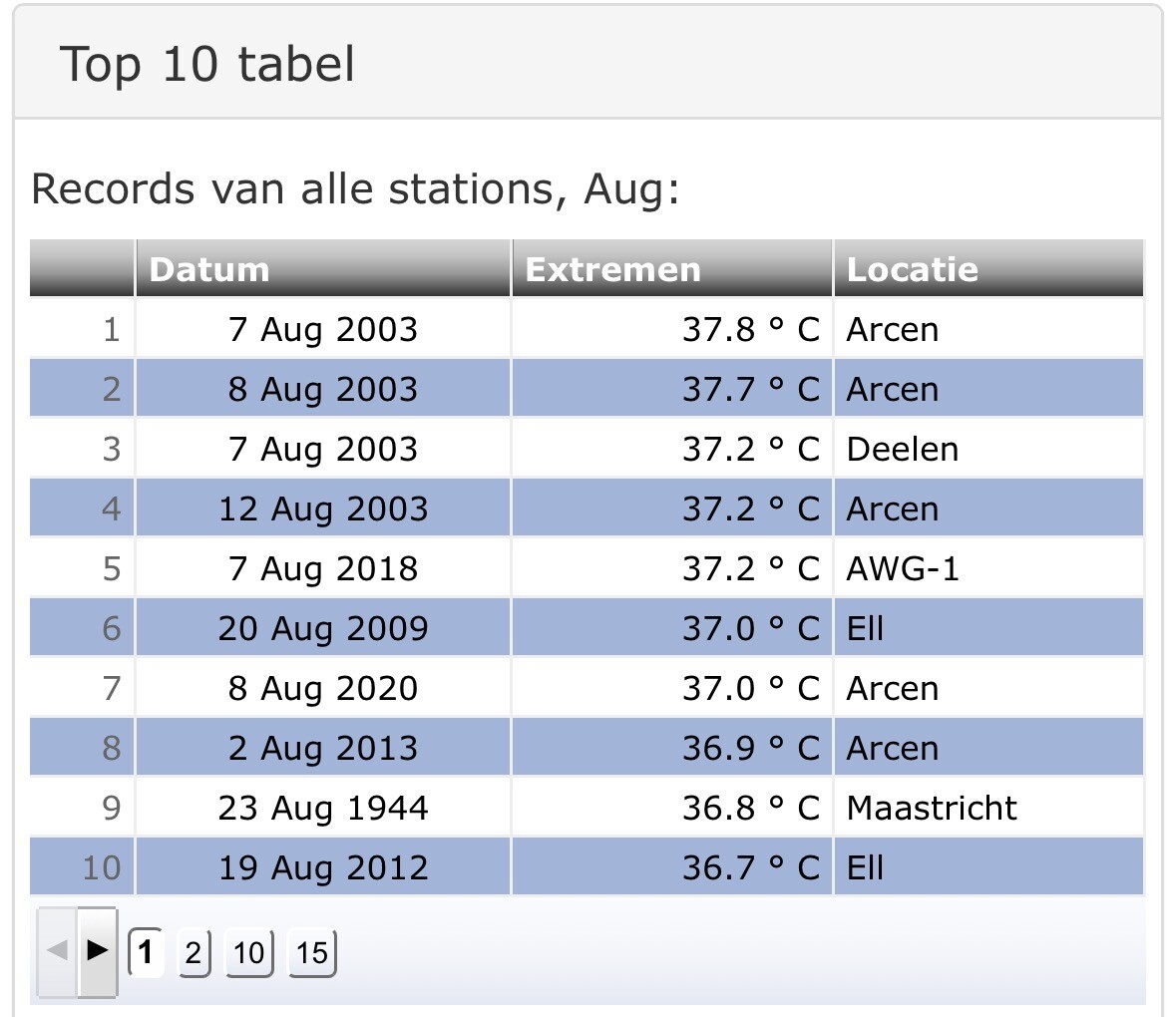Viewport: 1176px width, 1017px height.
Task: Click the 12 Aug 2003 date cell
Action: point(323,508)
